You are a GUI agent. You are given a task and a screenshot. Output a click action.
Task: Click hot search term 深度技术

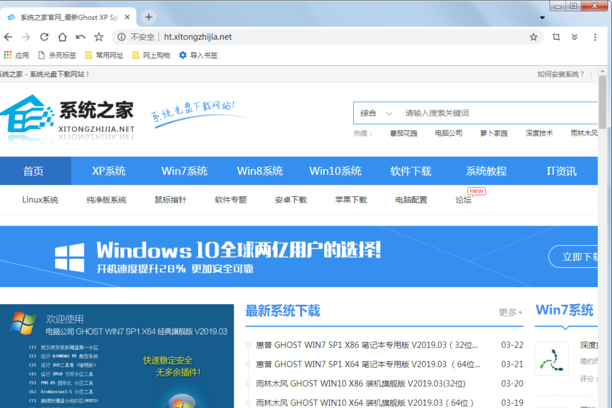click(x=539, y=134)
